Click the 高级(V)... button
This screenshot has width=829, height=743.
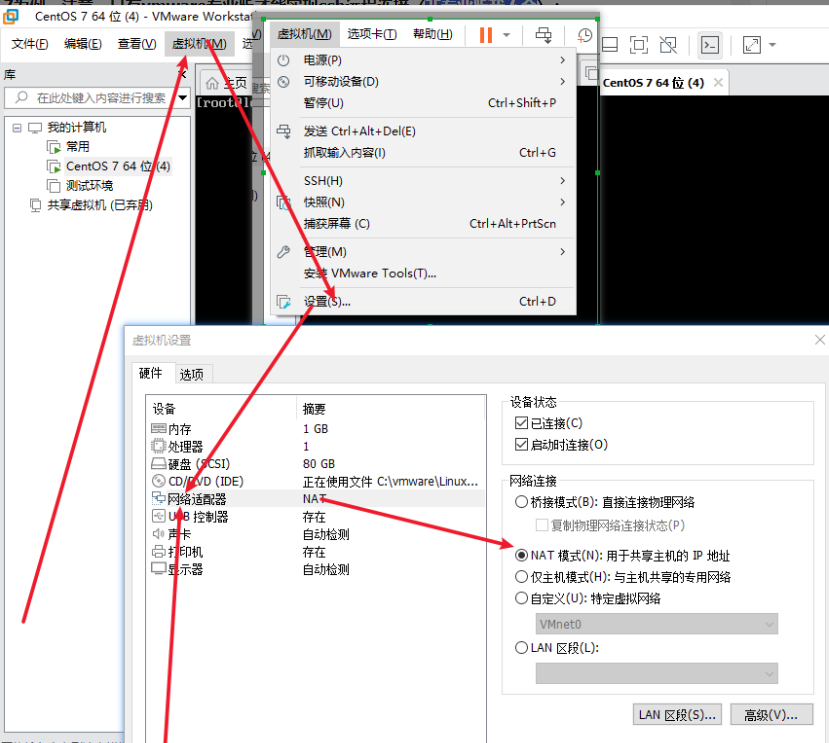pyautogui.click(x=771, y=714)
